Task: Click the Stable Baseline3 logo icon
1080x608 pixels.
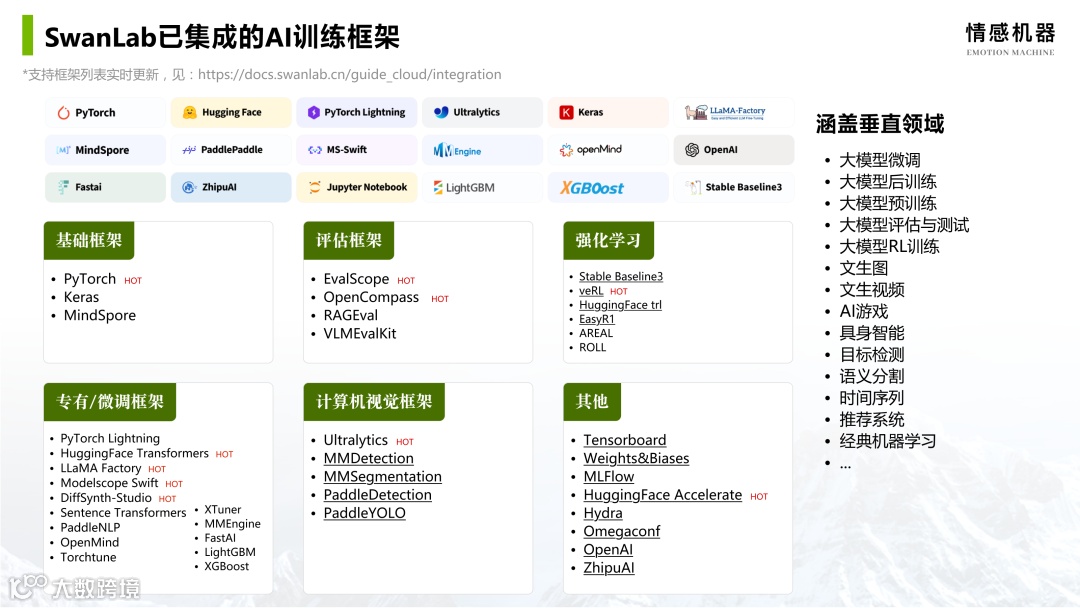Action: [x=694, y=187]
